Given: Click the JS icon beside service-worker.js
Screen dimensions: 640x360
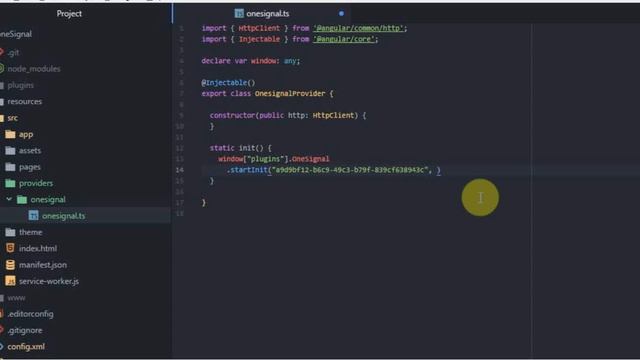Looking at the screenshot, I should (10, 281).
